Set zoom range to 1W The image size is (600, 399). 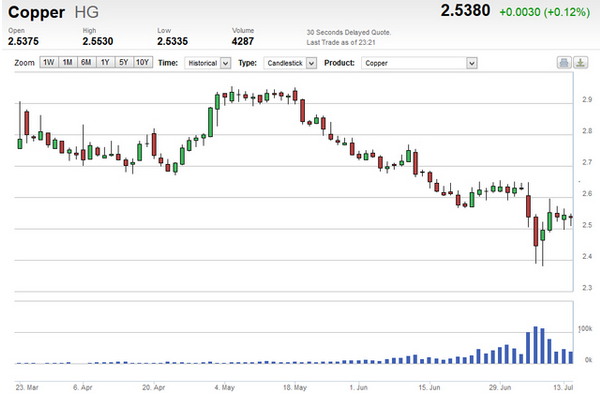click(x=49, y=62)
